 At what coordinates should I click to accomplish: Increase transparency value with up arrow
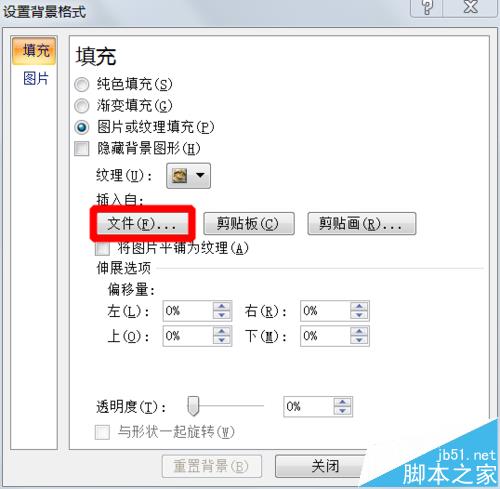tap(342, 402)
